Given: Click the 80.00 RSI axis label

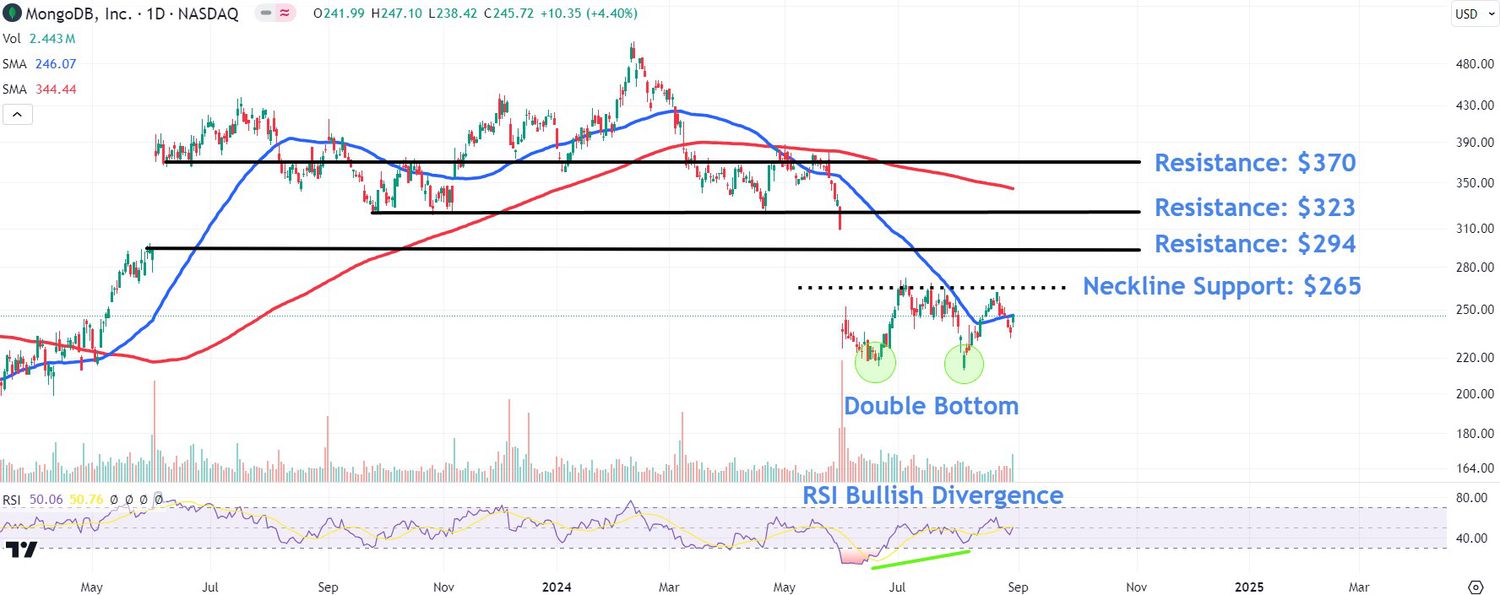Looking at the screenshot, I should [x=1473, y=498].
